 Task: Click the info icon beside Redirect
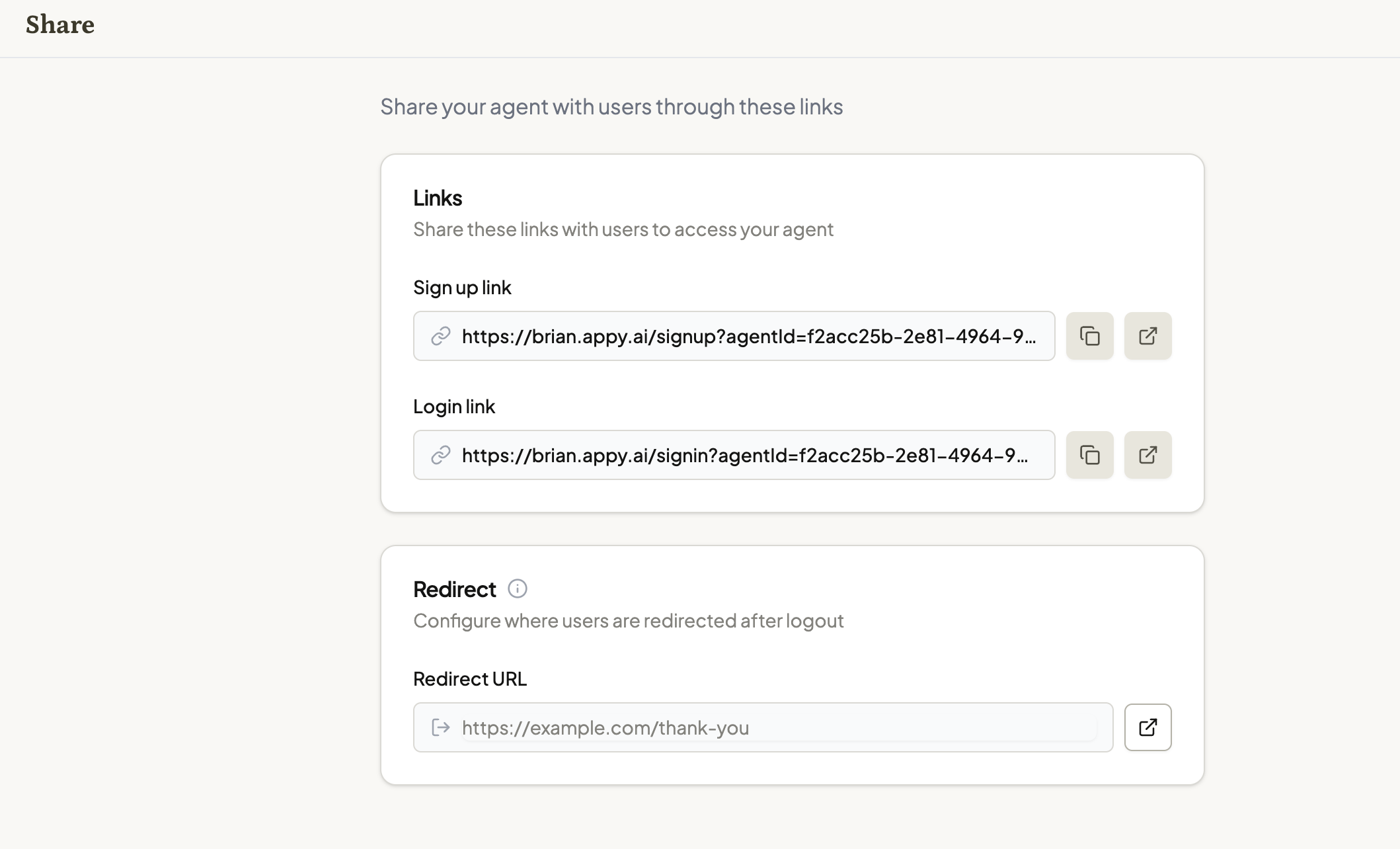coord(518,588)
